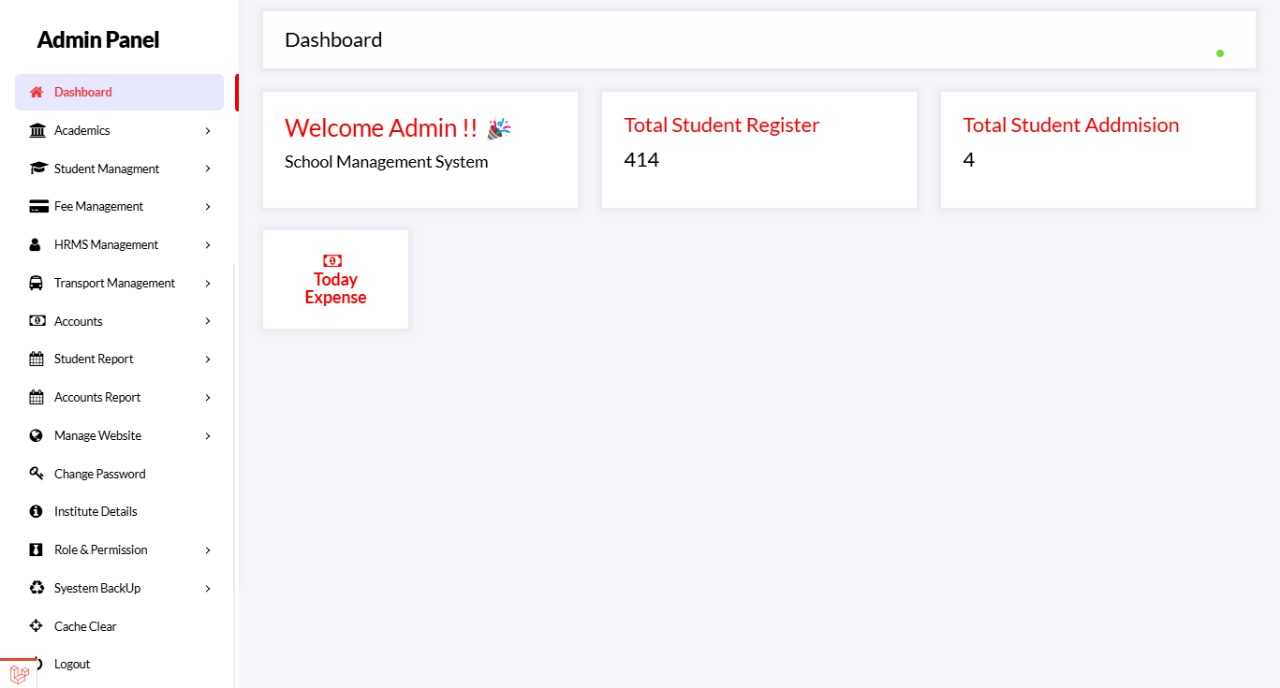Expand the Role & Permission arrow

208,550
